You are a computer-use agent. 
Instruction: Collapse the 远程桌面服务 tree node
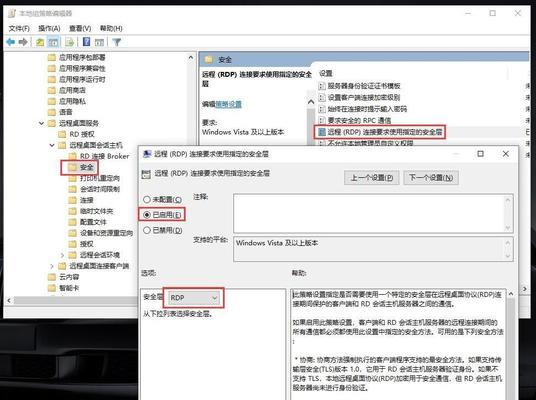41,123
